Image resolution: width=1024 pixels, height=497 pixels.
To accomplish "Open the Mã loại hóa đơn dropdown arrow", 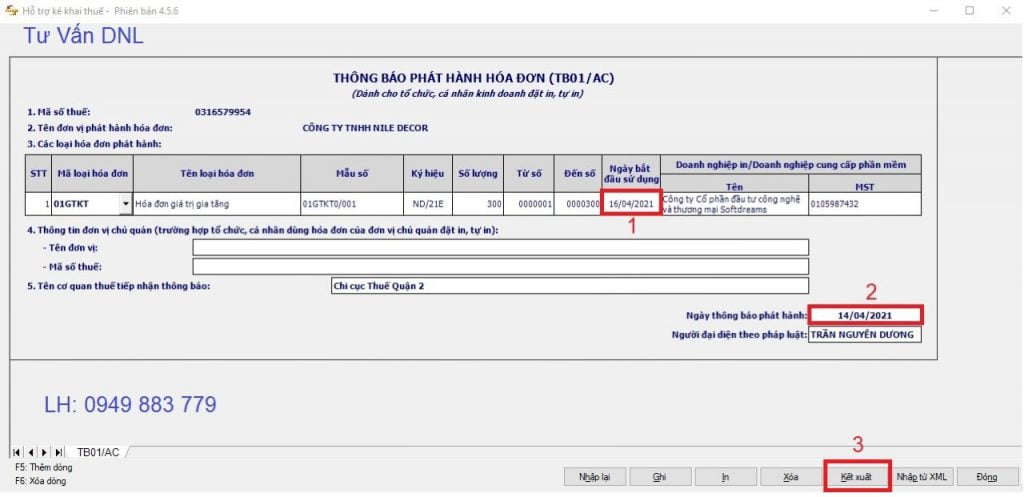I will [x=125, y=204].
